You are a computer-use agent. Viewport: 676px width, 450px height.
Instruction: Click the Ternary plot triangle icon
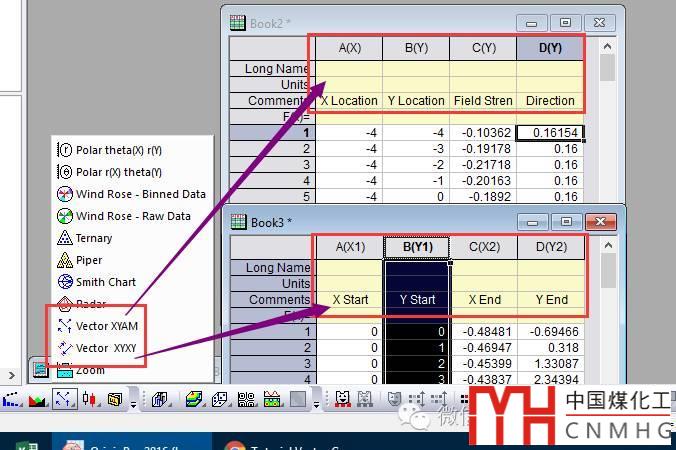[65, 238]
